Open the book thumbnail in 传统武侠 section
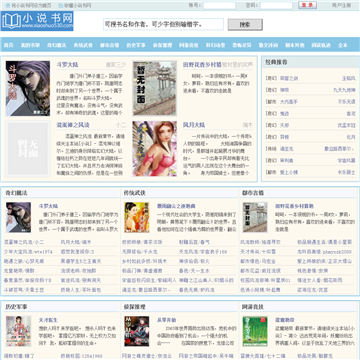 (x=137, y=217)
